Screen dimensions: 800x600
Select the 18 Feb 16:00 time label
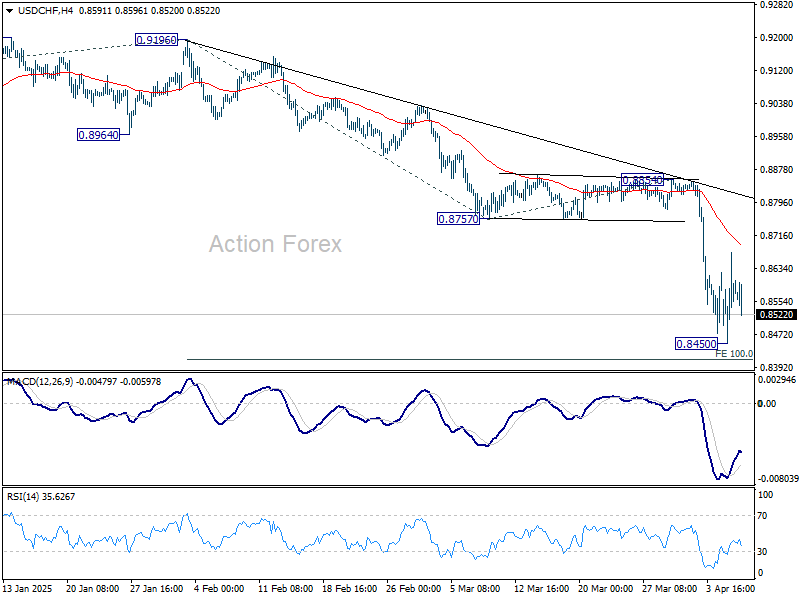(350, 589)
